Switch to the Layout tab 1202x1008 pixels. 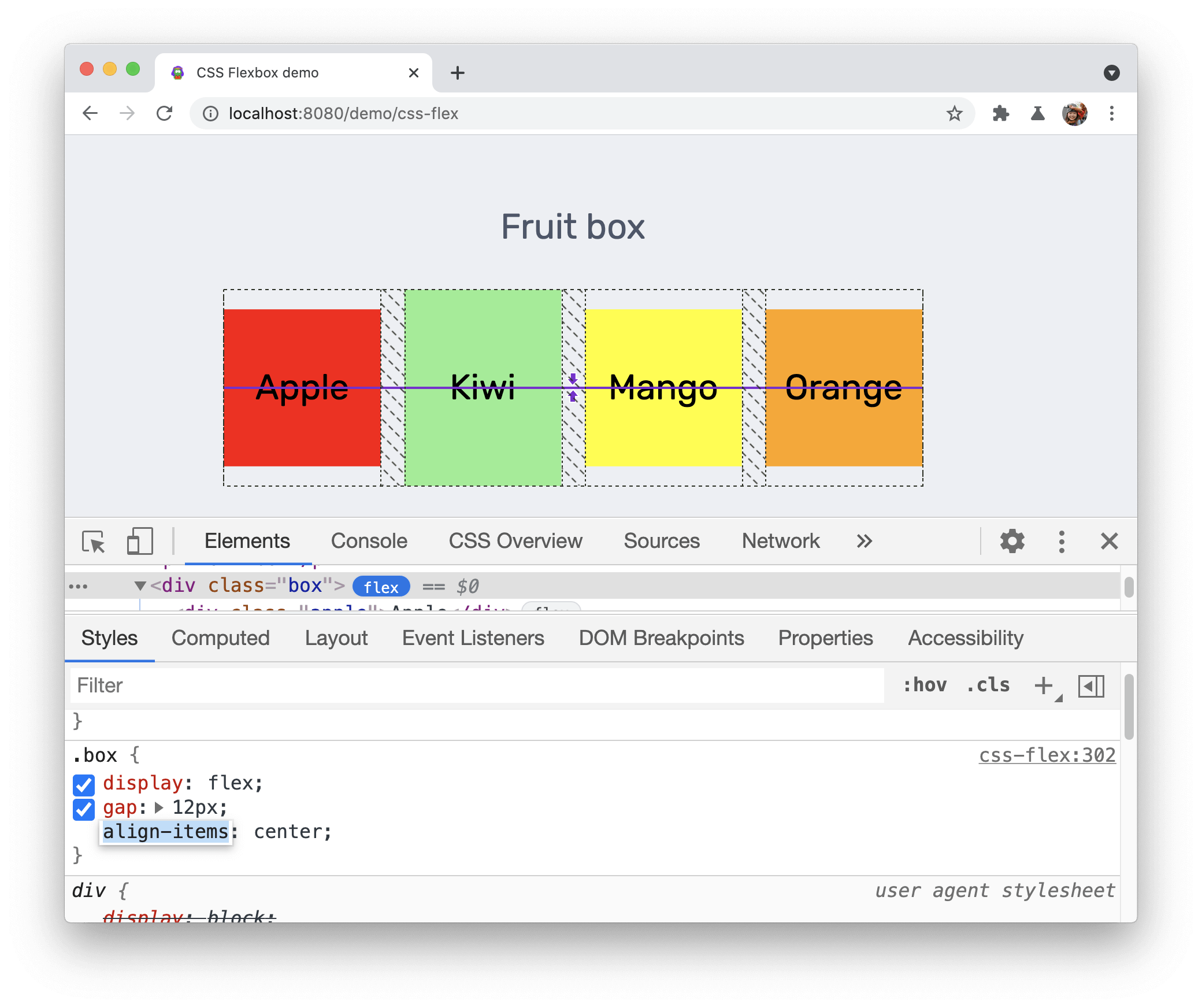(x=335, y=638)
